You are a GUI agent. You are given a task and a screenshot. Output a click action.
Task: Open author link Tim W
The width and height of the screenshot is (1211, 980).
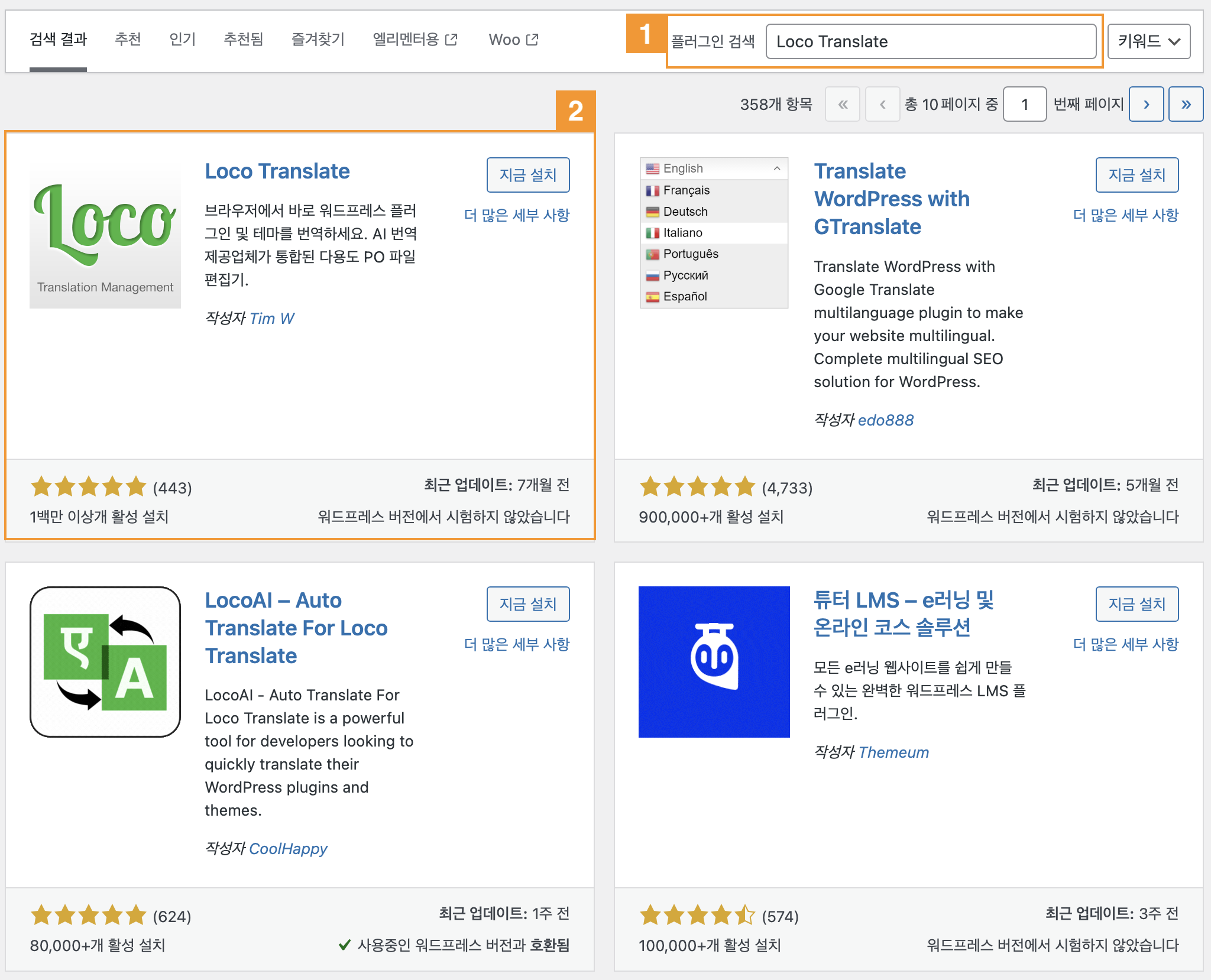click(x=271, y=319)
